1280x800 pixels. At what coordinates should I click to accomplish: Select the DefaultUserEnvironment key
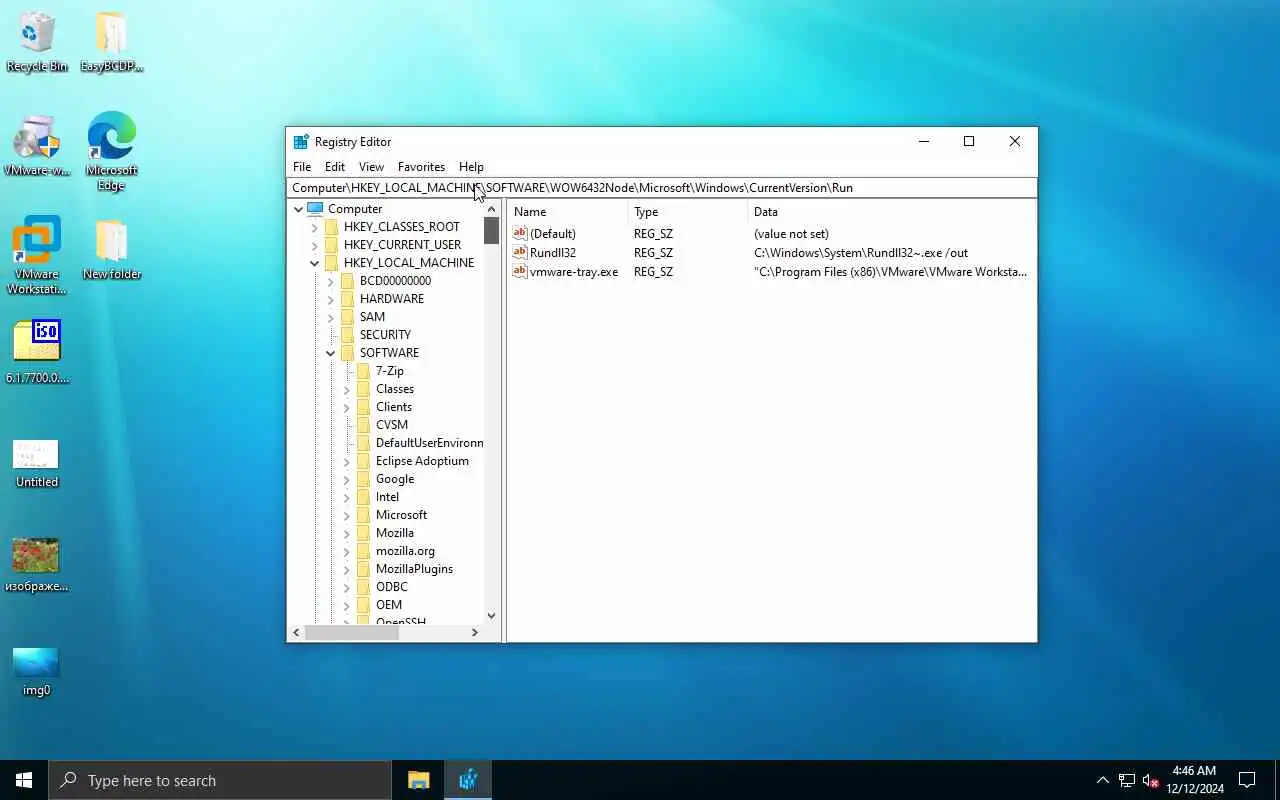tap(429, 443)
